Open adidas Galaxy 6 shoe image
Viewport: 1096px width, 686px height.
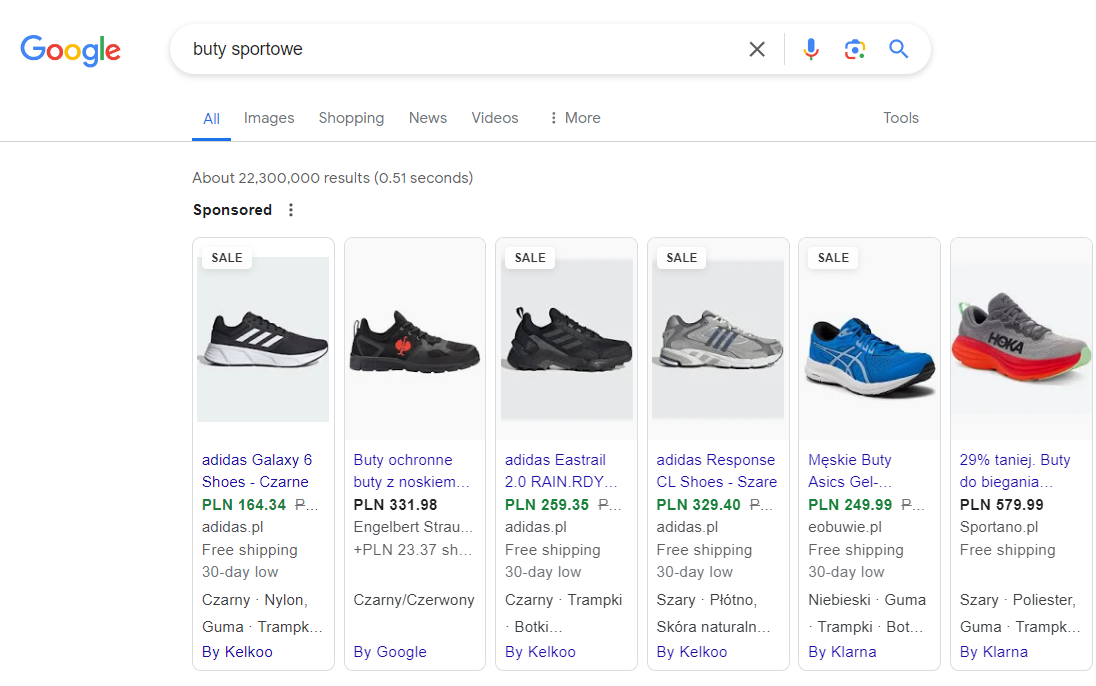[263, 340]
